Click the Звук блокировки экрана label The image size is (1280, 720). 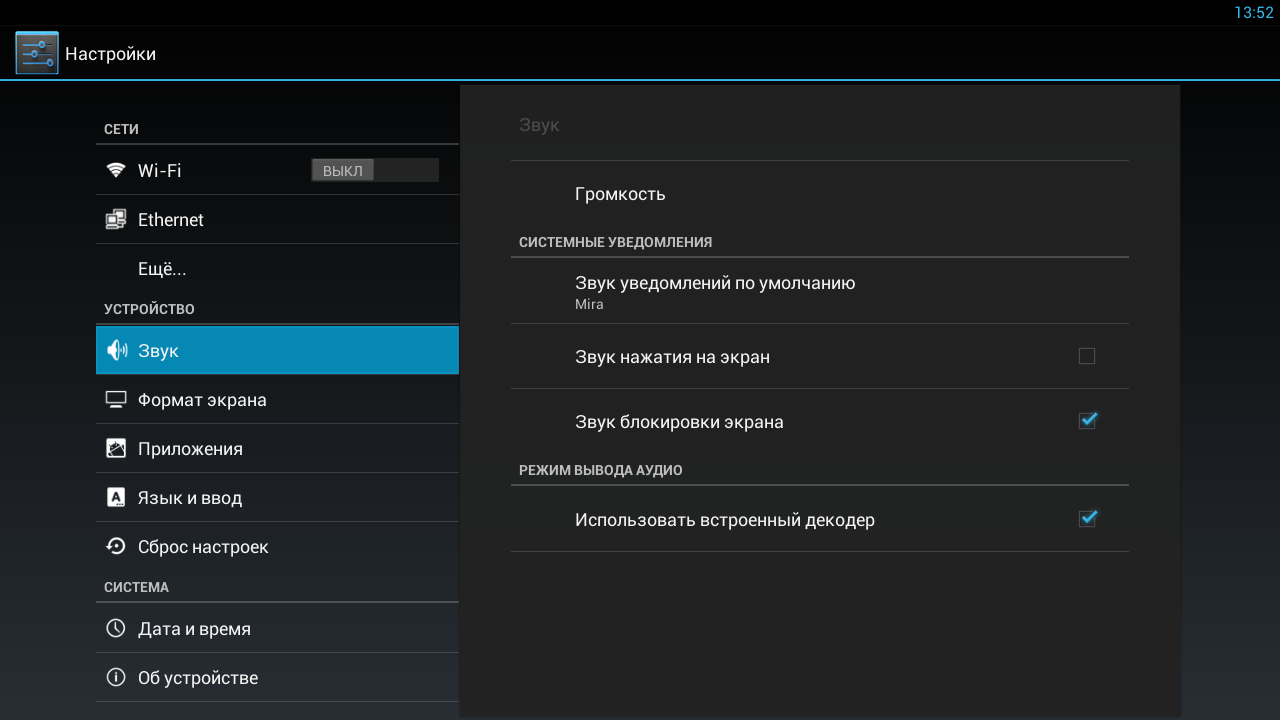tap(679, 422)
